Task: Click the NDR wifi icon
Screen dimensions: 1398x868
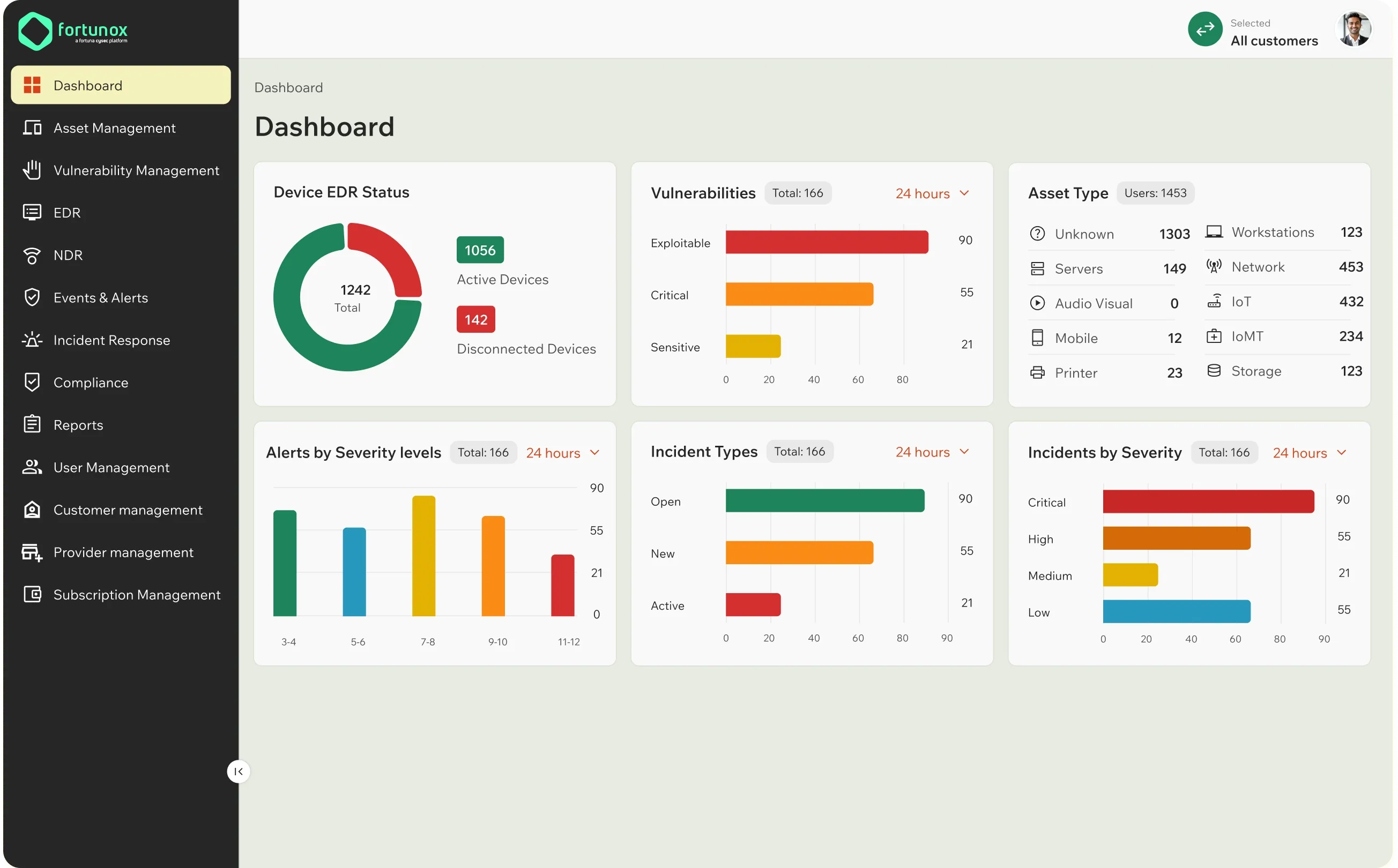Action: [32, 256]
